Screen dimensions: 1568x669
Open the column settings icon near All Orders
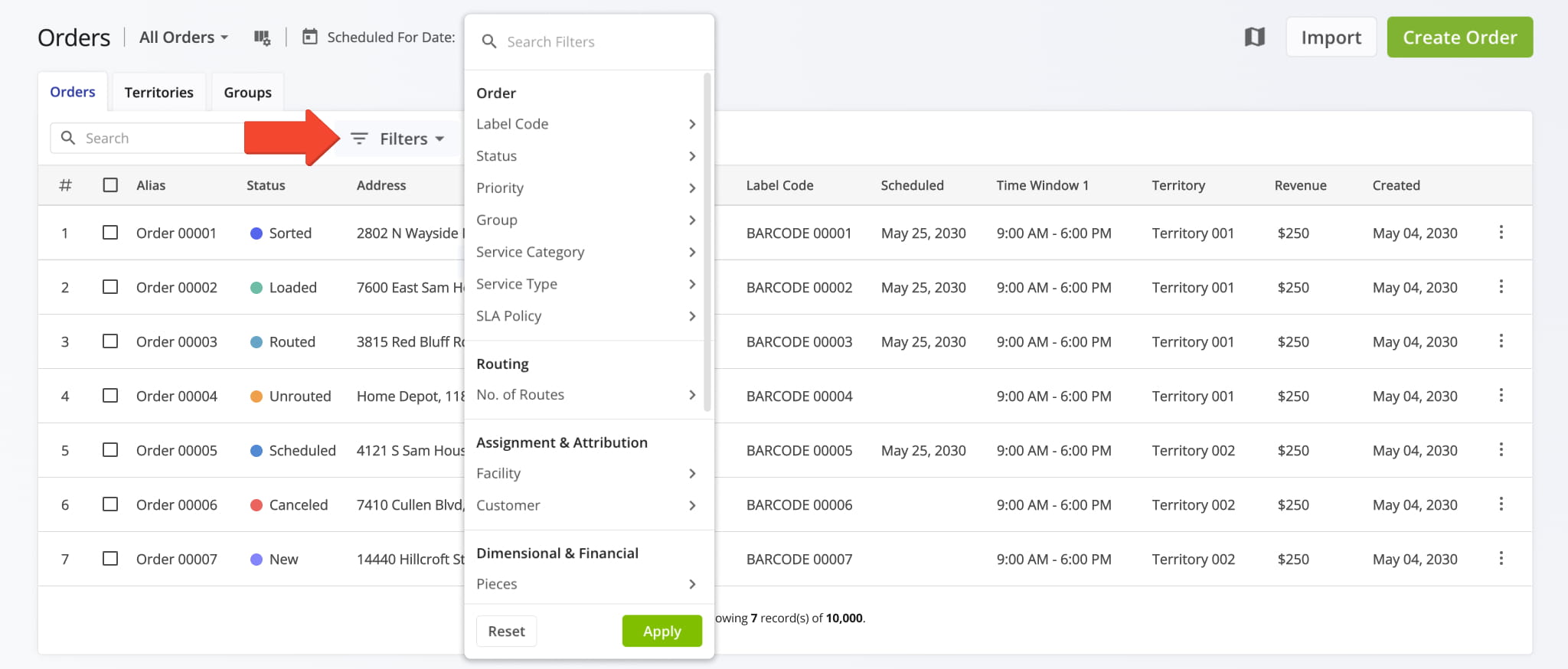click(x=263, y=38)
